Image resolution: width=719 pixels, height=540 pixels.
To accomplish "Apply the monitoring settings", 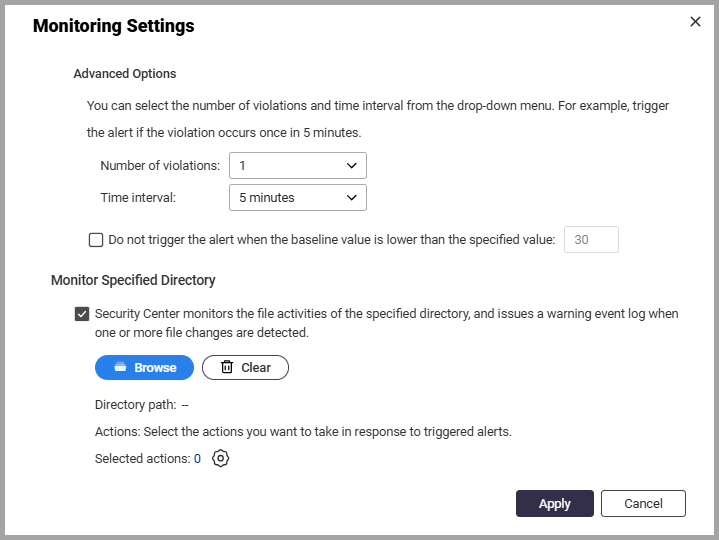I will [x=554, y=503].
